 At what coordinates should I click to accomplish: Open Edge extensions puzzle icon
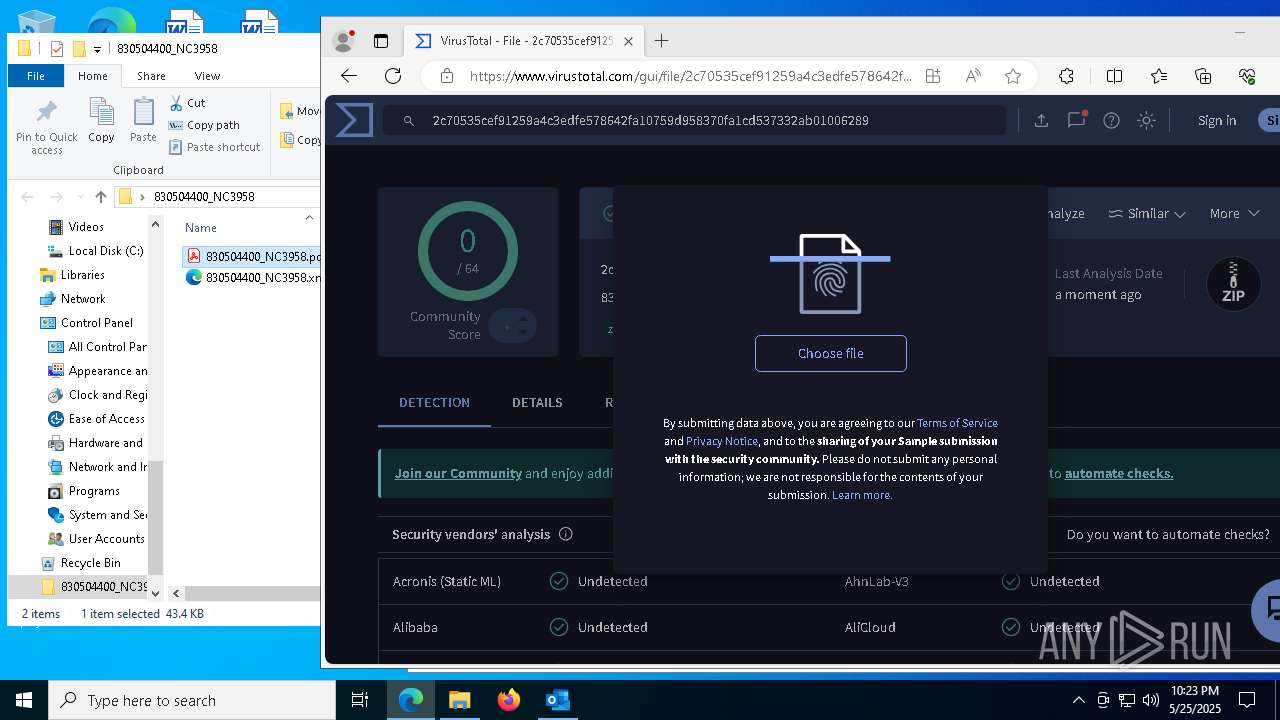pyautogui.click(x=1066, y=76)
